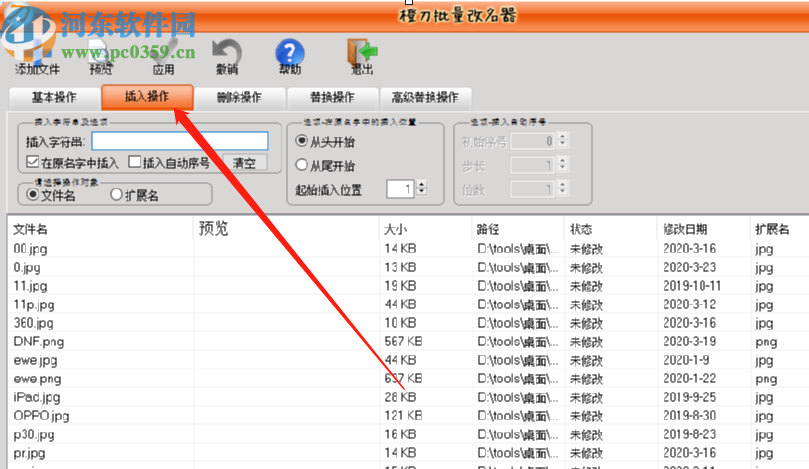Enable the 插入自动序号 checkbox
The image size is (809, 469).
pos(135,163)
